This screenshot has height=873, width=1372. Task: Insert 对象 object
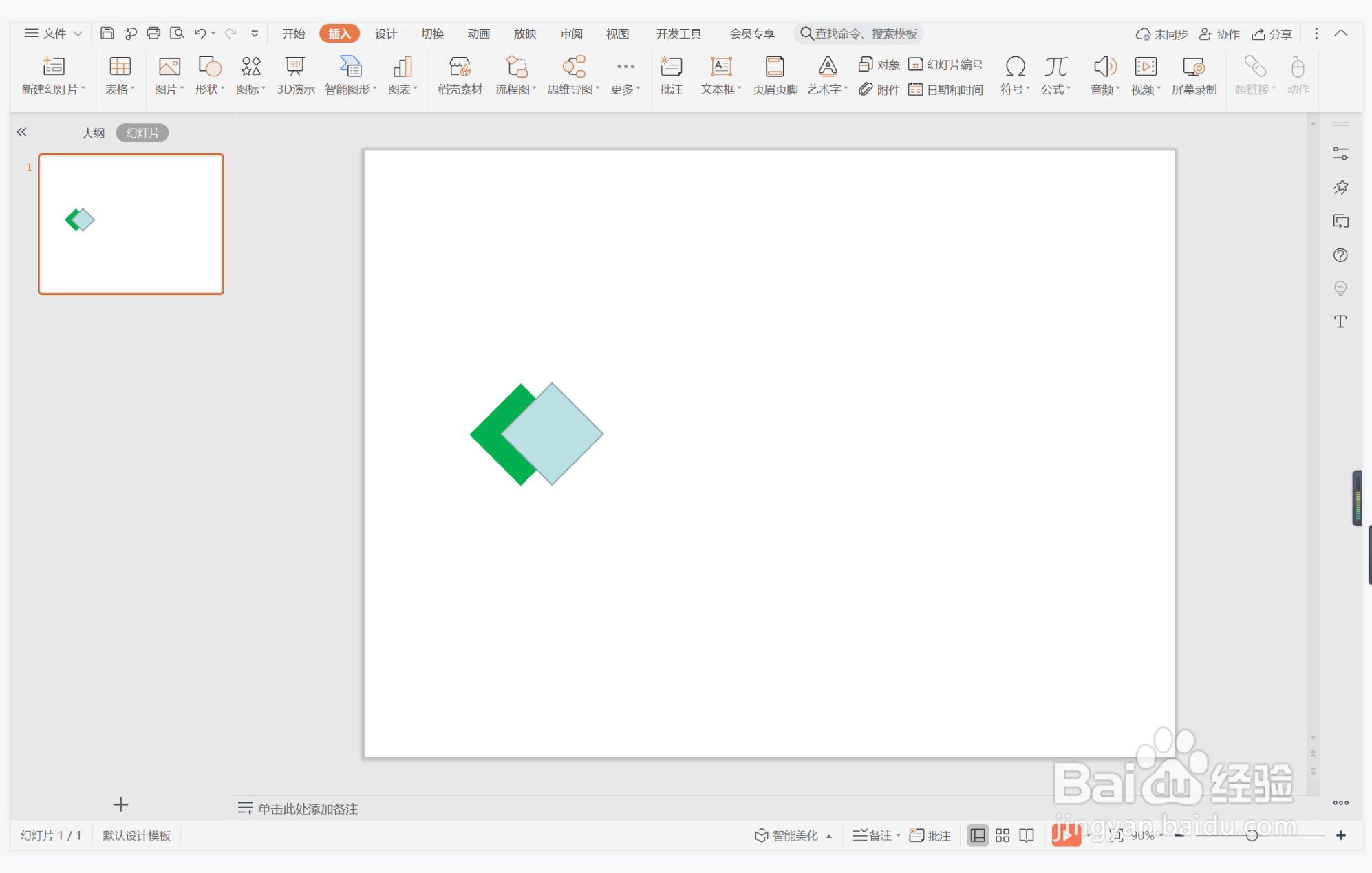click(879, 65)
